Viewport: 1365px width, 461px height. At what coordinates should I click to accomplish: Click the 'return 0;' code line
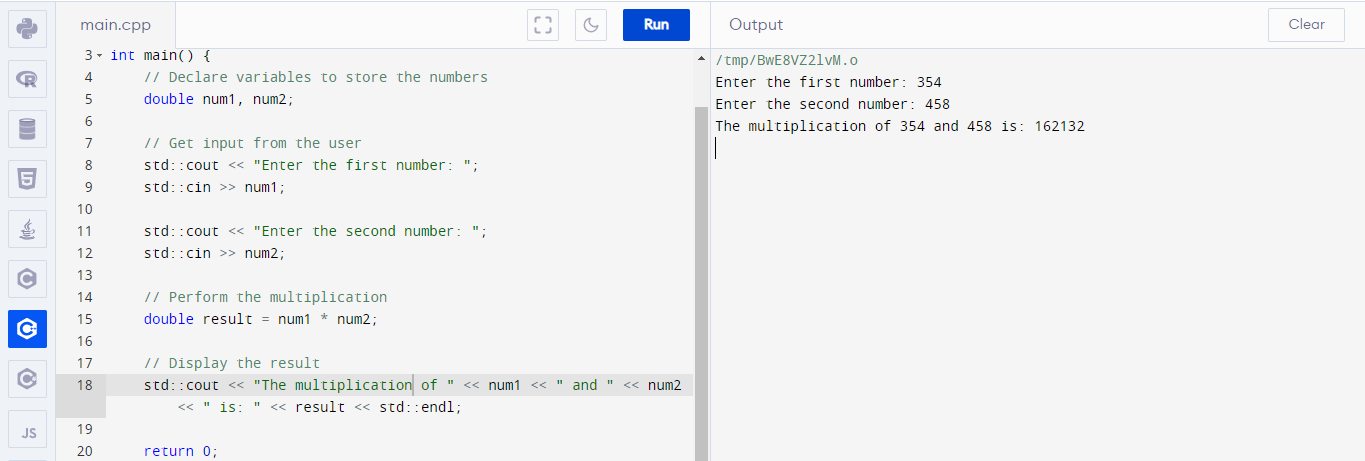coord(180,451)
